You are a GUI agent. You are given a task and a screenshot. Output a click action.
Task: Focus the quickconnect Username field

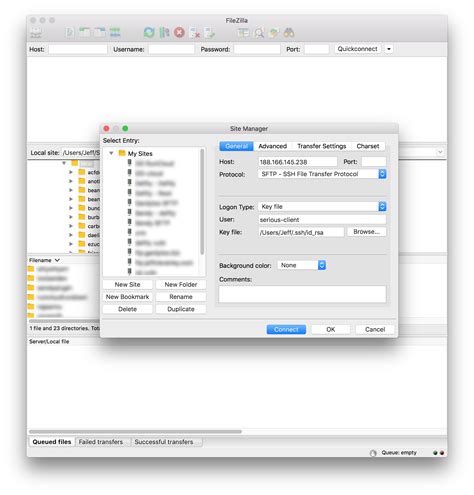171,49
